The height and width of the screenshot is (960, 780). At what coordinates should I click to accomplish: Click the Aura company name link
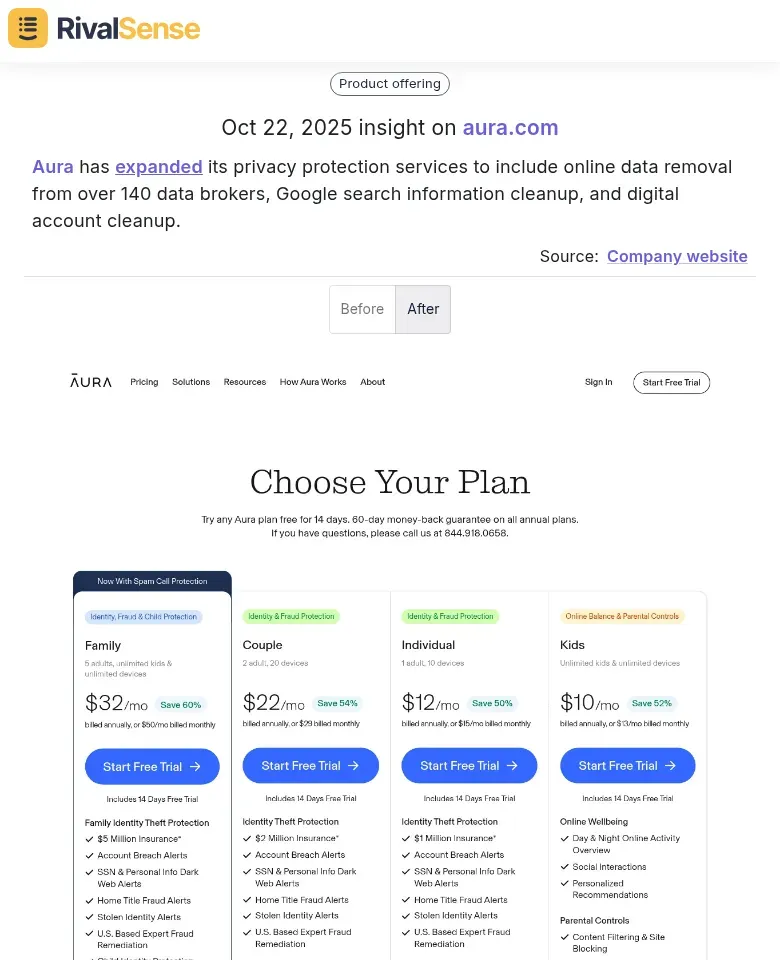[x=53, y=167]
